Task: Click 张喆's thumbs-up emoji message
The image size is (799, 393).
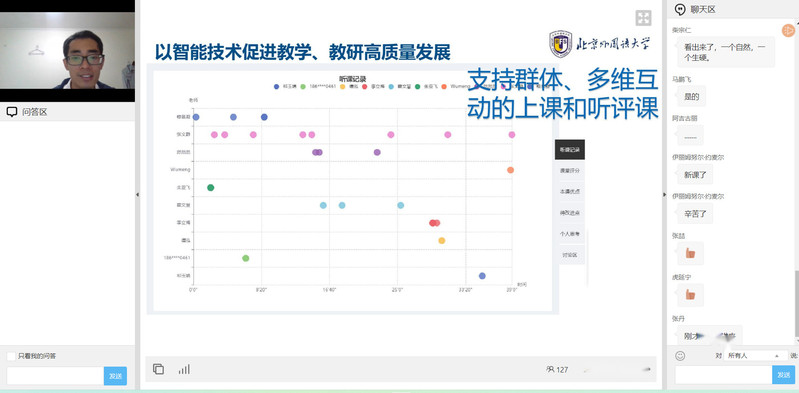Action: [690, 253]
